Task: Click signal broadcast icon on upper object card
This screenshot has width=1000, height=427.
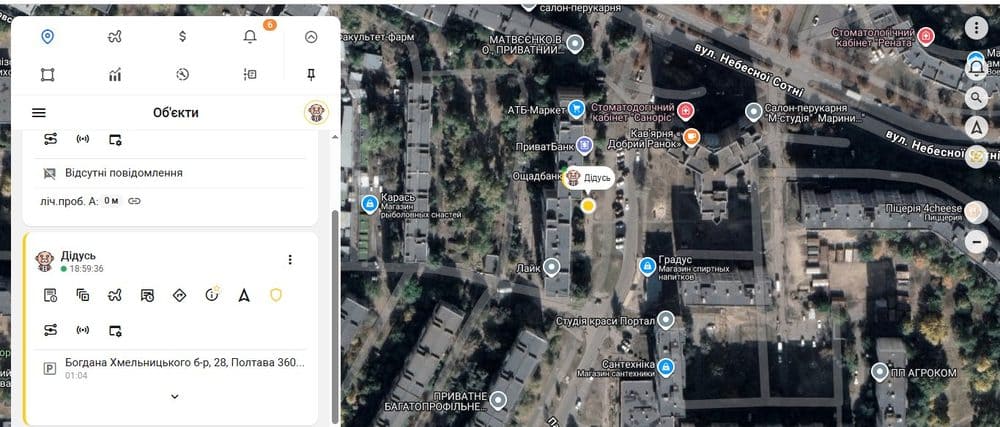Action: tap(83, 139)
